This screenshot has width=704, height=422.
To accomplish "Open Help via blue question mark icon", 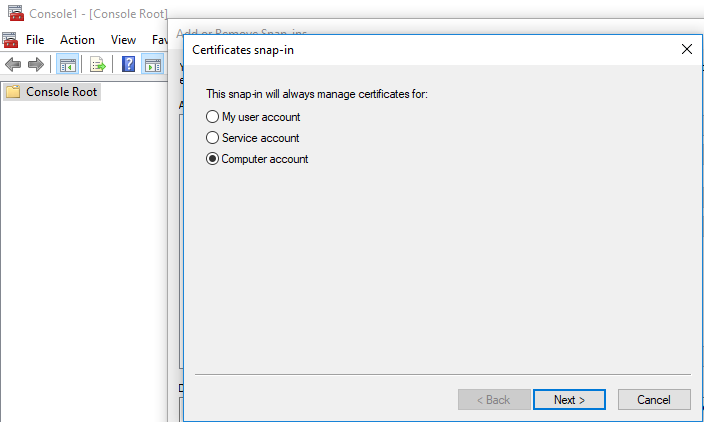I will pyautogui.click(x=128, y=64).
